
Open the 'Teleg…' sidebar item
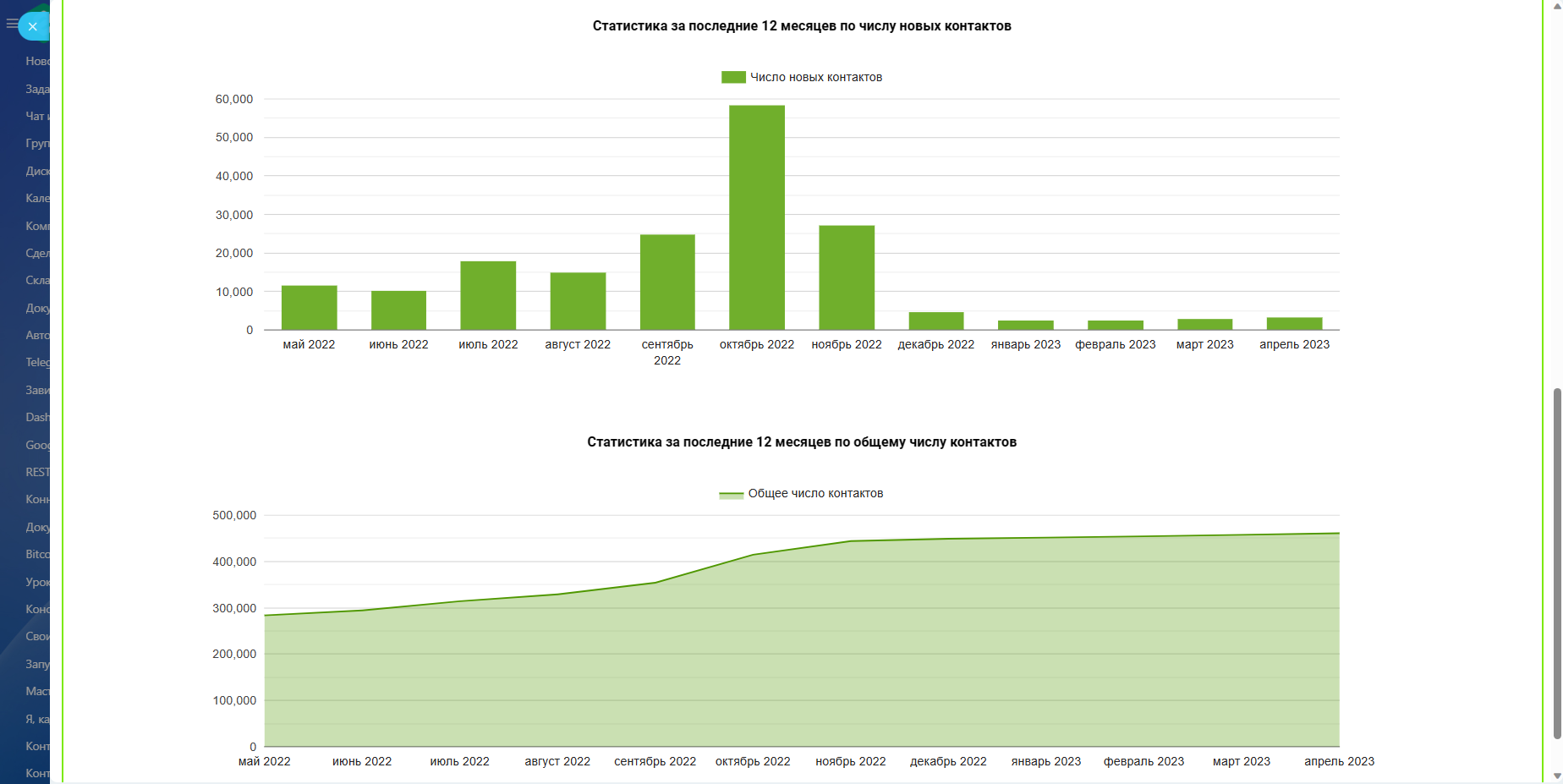(37, 362)
